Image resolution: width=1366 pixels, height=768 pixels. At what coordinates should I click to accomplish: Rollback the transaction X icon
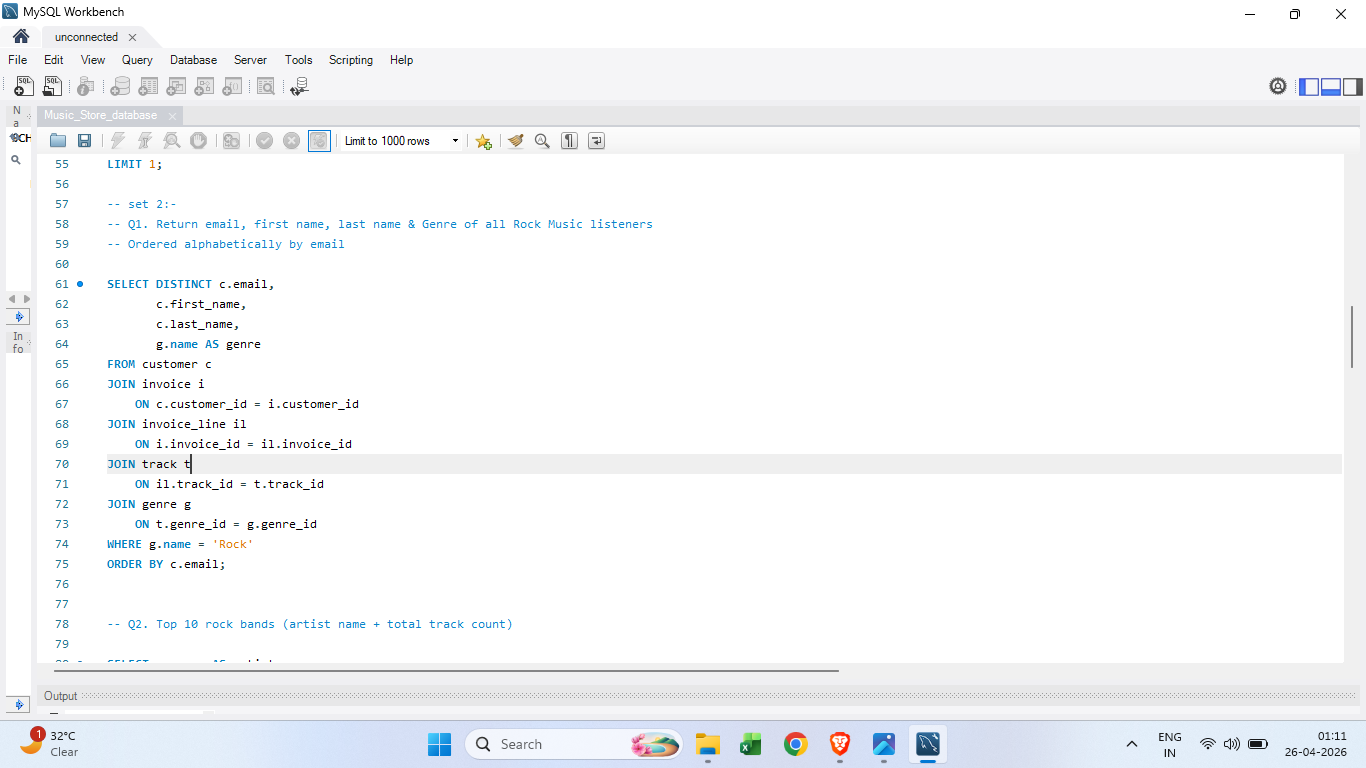coord(291,141)
